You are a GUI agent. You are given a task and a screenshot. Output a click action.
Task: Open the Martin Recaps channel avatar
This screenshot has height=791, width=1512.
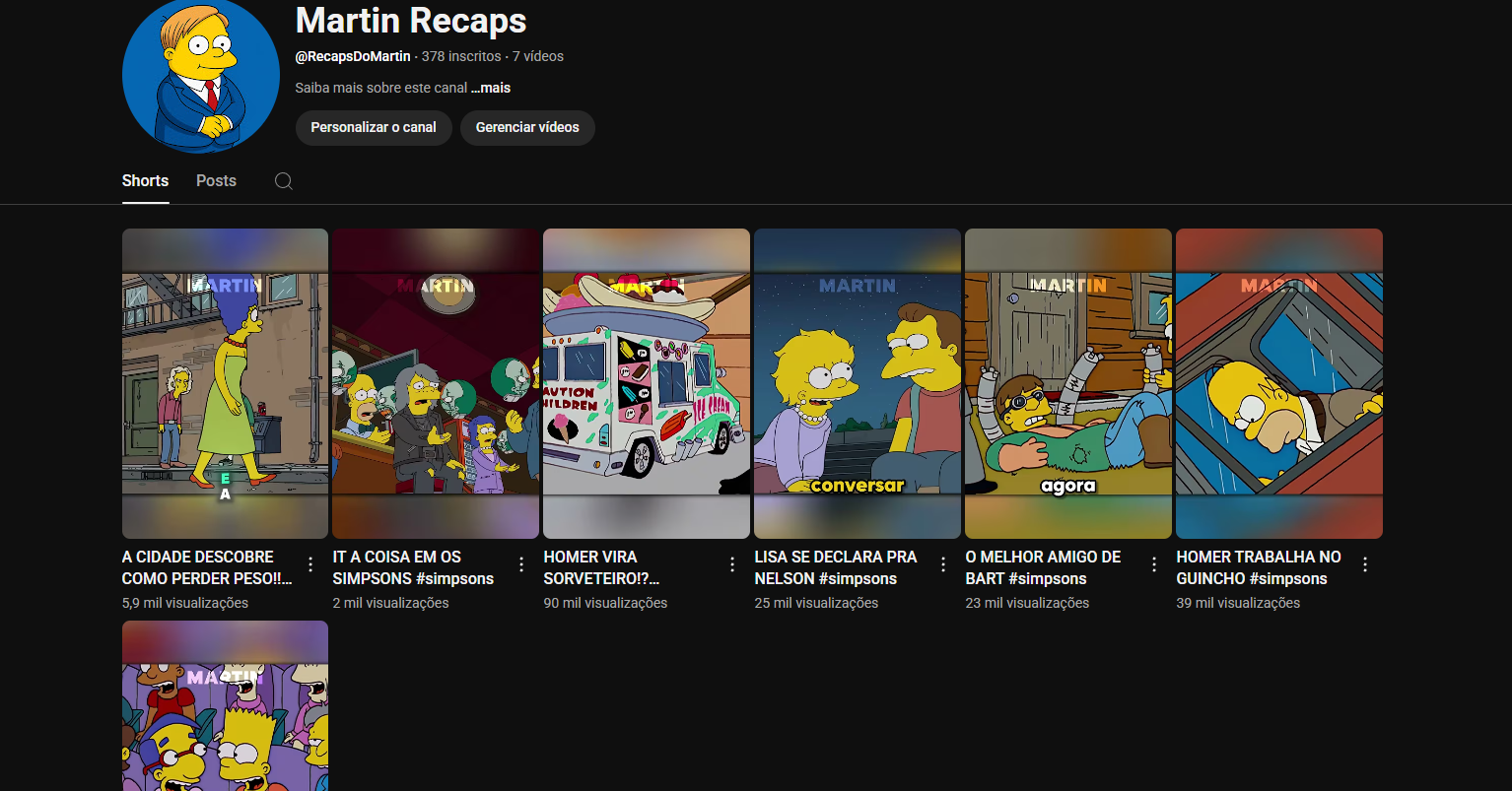(x=201, y=75)
